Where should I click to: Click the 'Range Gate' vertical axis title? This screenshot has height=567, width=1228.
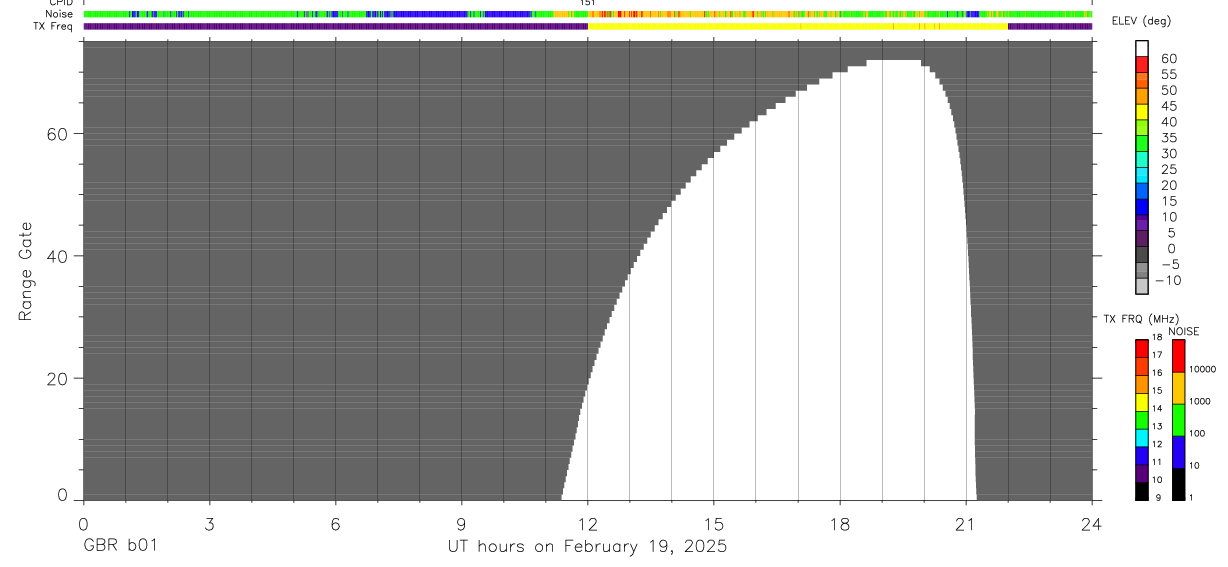click(x=25, y=271)
